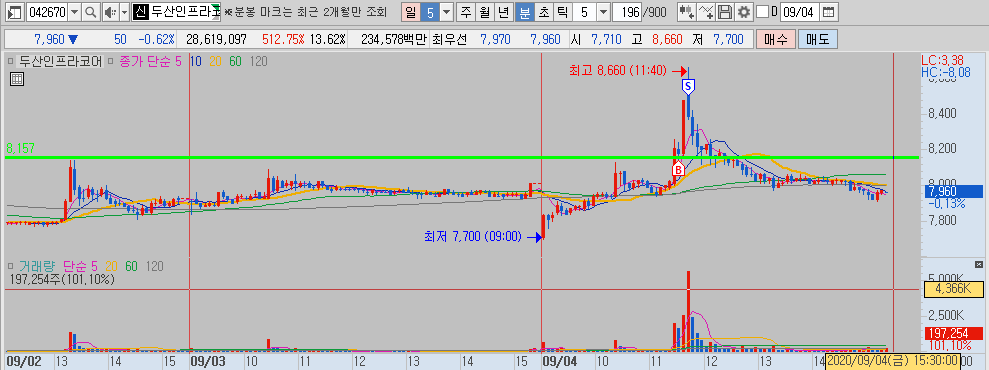989x370 pixels.
Task: Click the low price 7,700 in quote bar
Action: pos(728,39)
